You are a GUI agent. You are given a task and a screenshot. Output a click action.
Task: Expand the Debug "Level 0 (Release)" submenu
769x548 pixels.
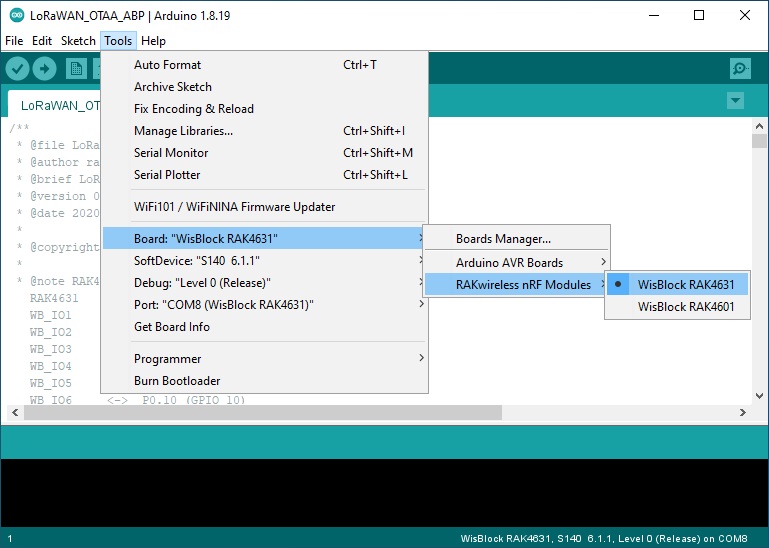(265, 283)
